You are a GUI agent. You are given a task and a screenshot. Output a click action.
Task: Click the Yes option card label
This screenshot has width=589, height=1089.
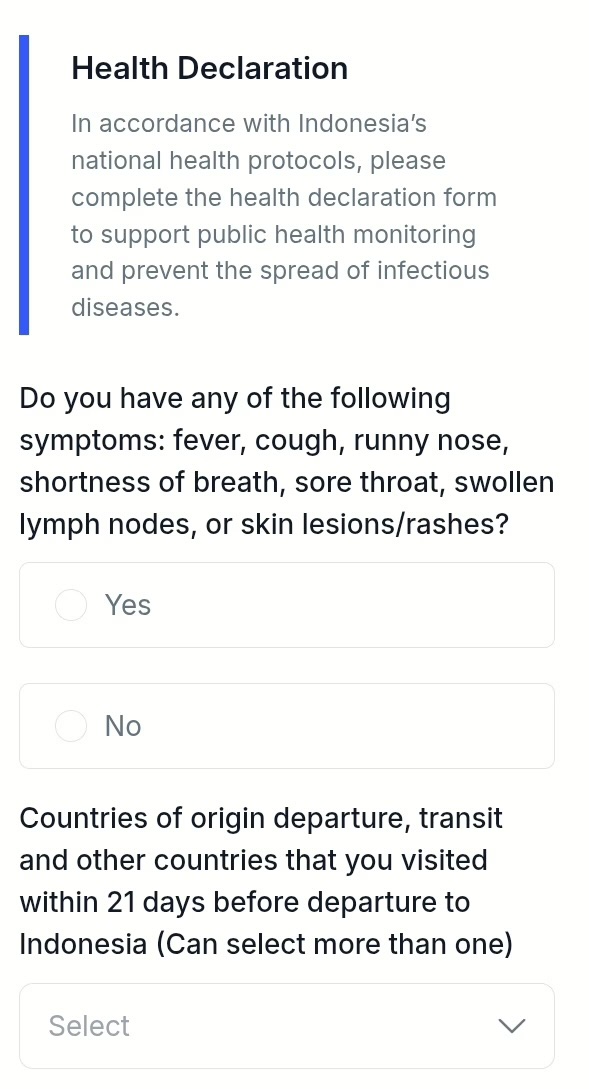(x=128, y=605)
